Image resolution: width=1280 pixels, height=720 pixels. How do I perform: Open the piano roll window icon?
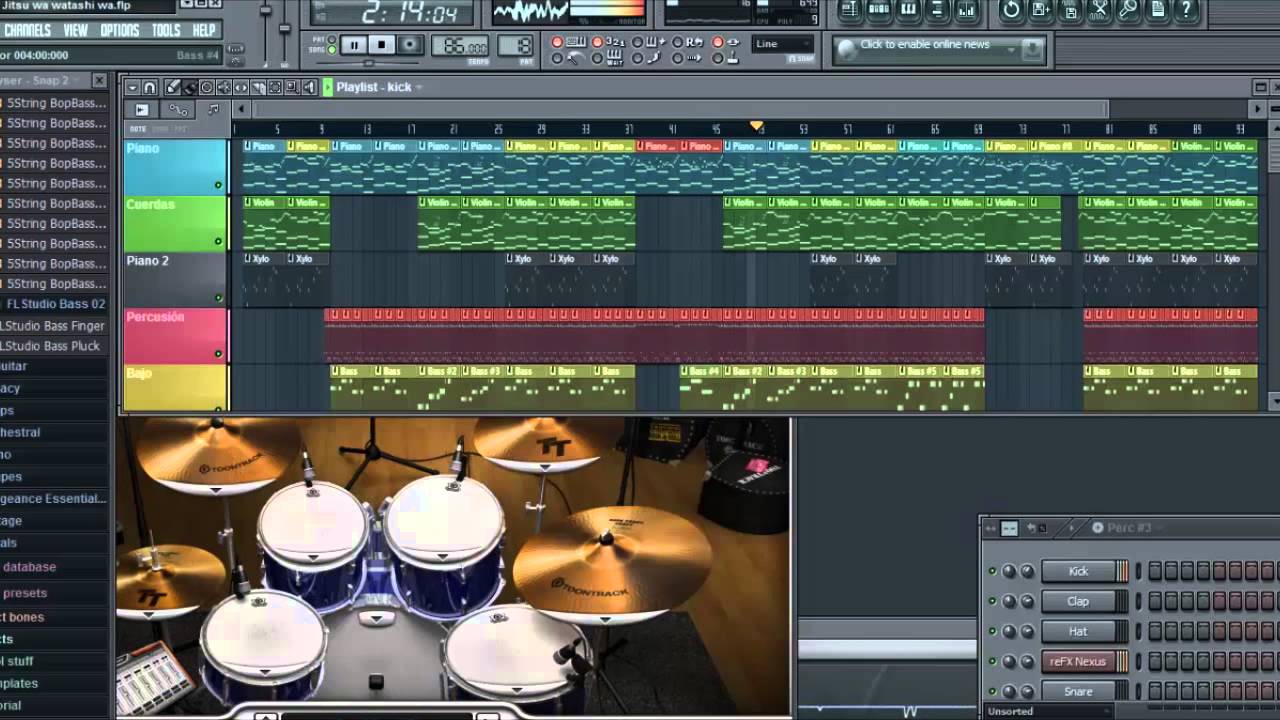click(x=908, y=10)
